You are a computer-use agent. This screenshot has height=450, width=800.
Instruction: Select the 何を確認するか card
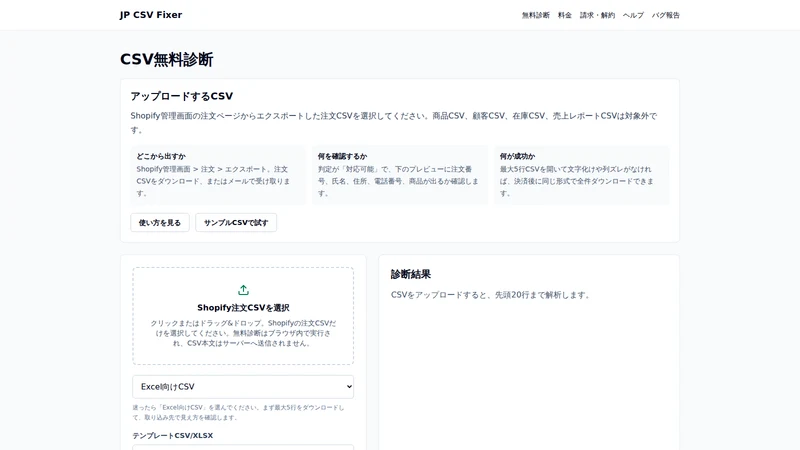[399, 175]
